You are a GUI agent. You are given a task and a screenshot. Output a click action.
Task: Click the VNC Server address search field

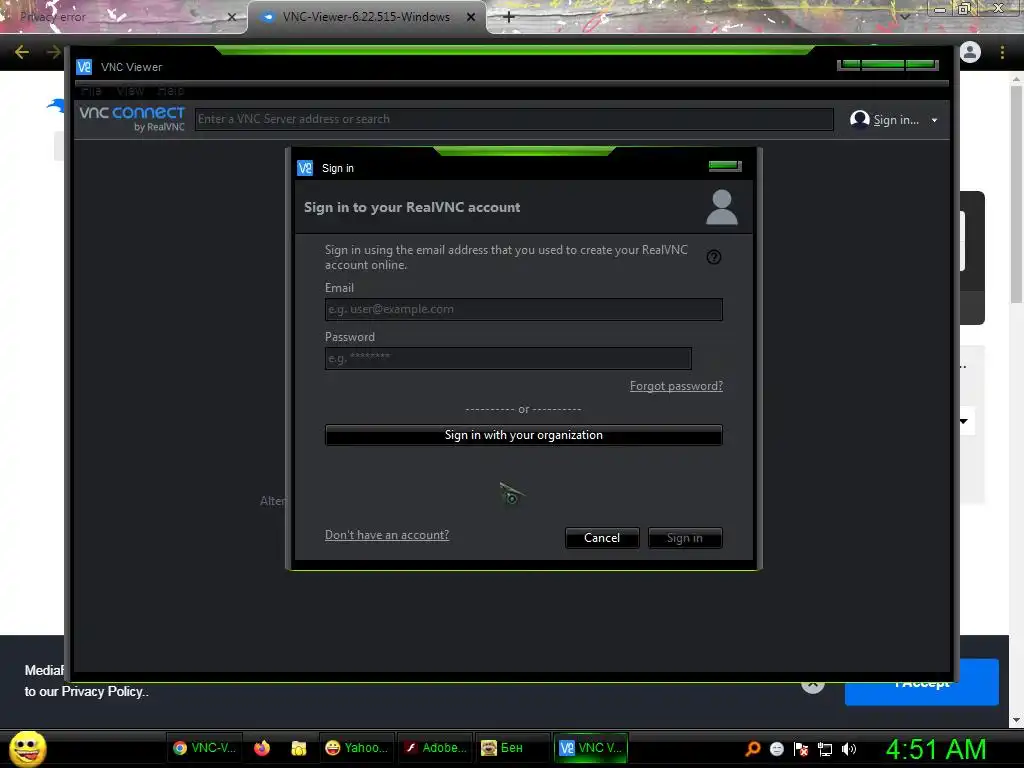[513, 119]
